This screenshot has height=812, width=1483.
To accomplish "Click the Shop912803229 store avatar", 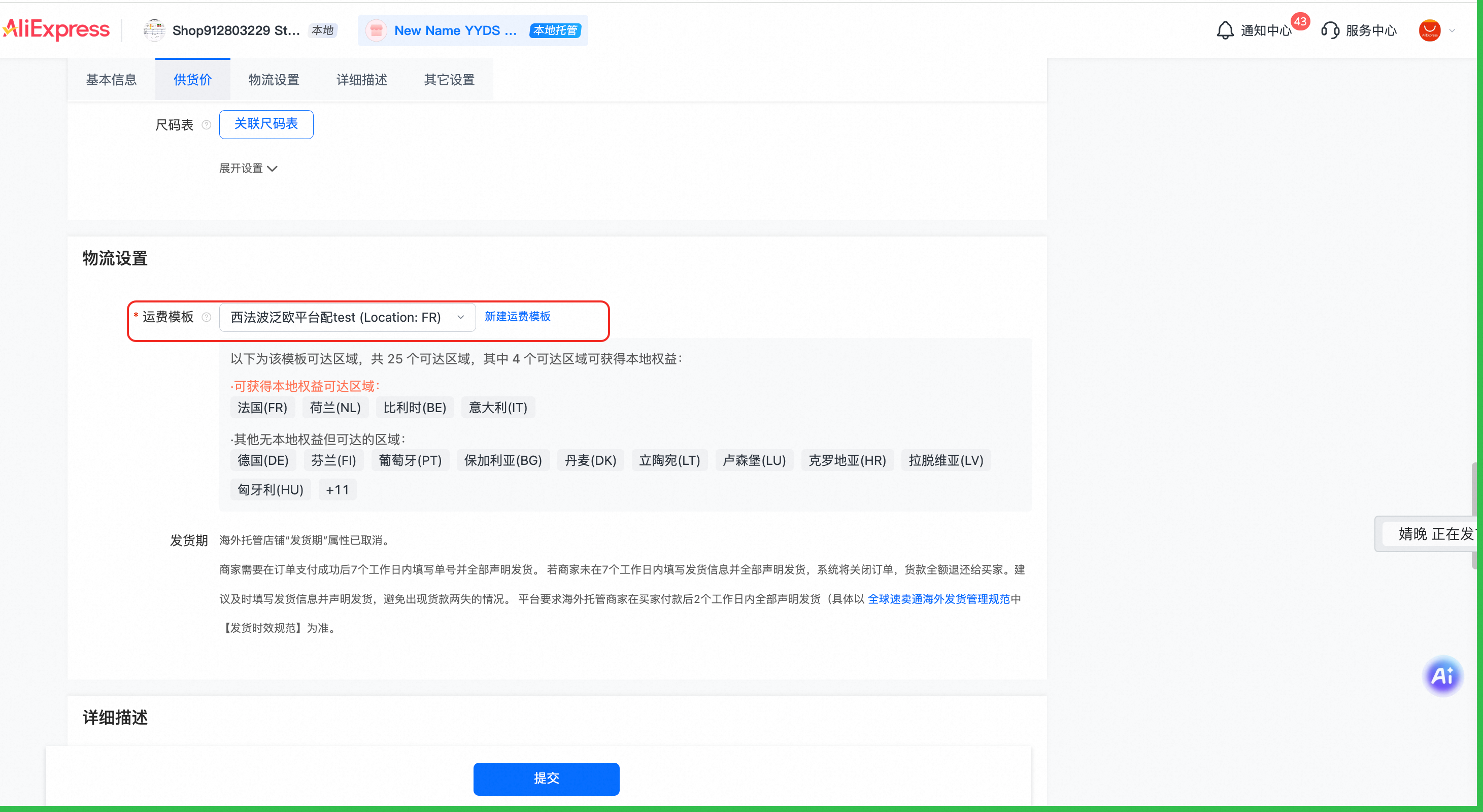I will [x=154, y=30].
